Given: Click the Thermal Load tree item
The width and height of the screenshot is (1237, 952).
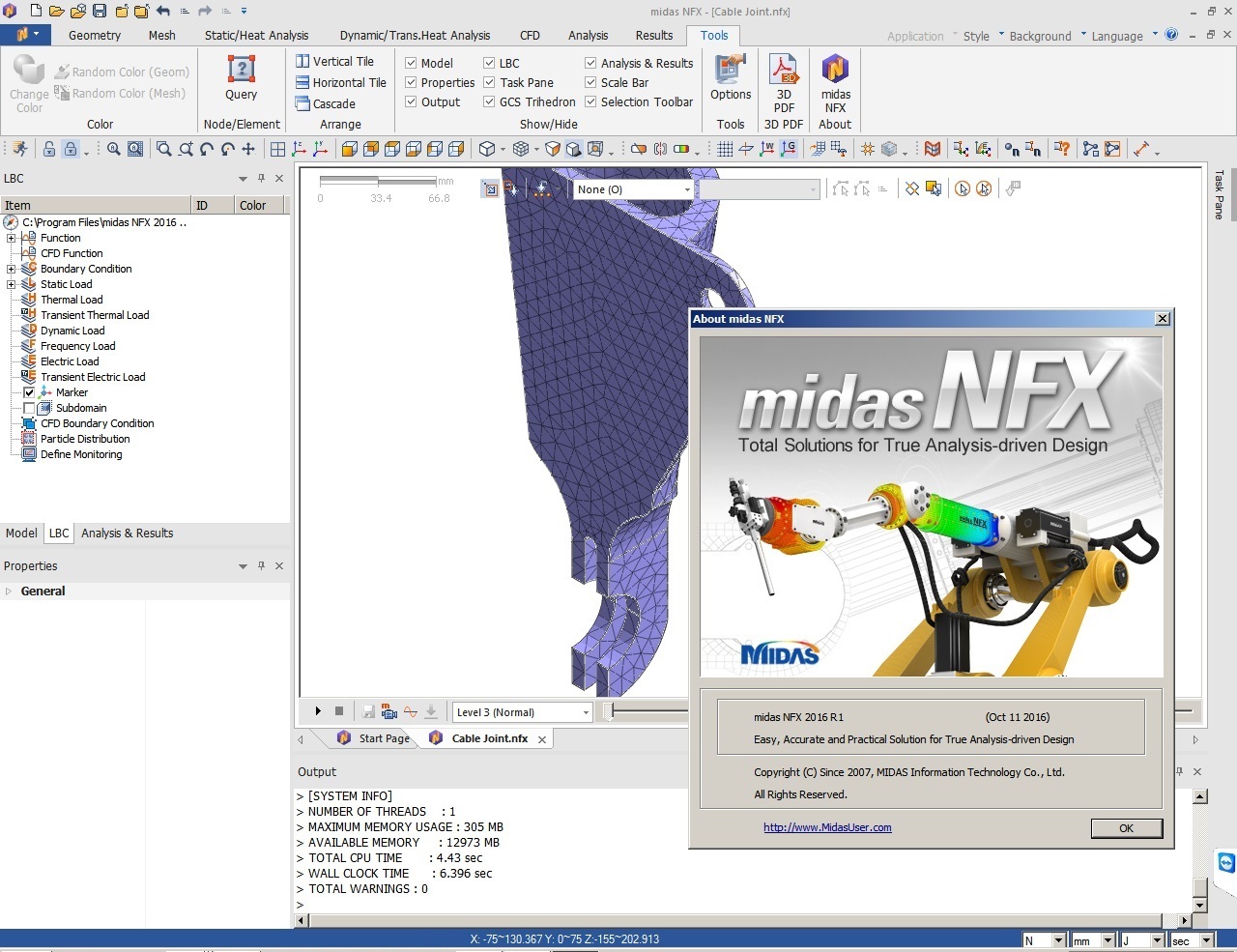Looking at the screenshot, I should click(x=72, y=300).
